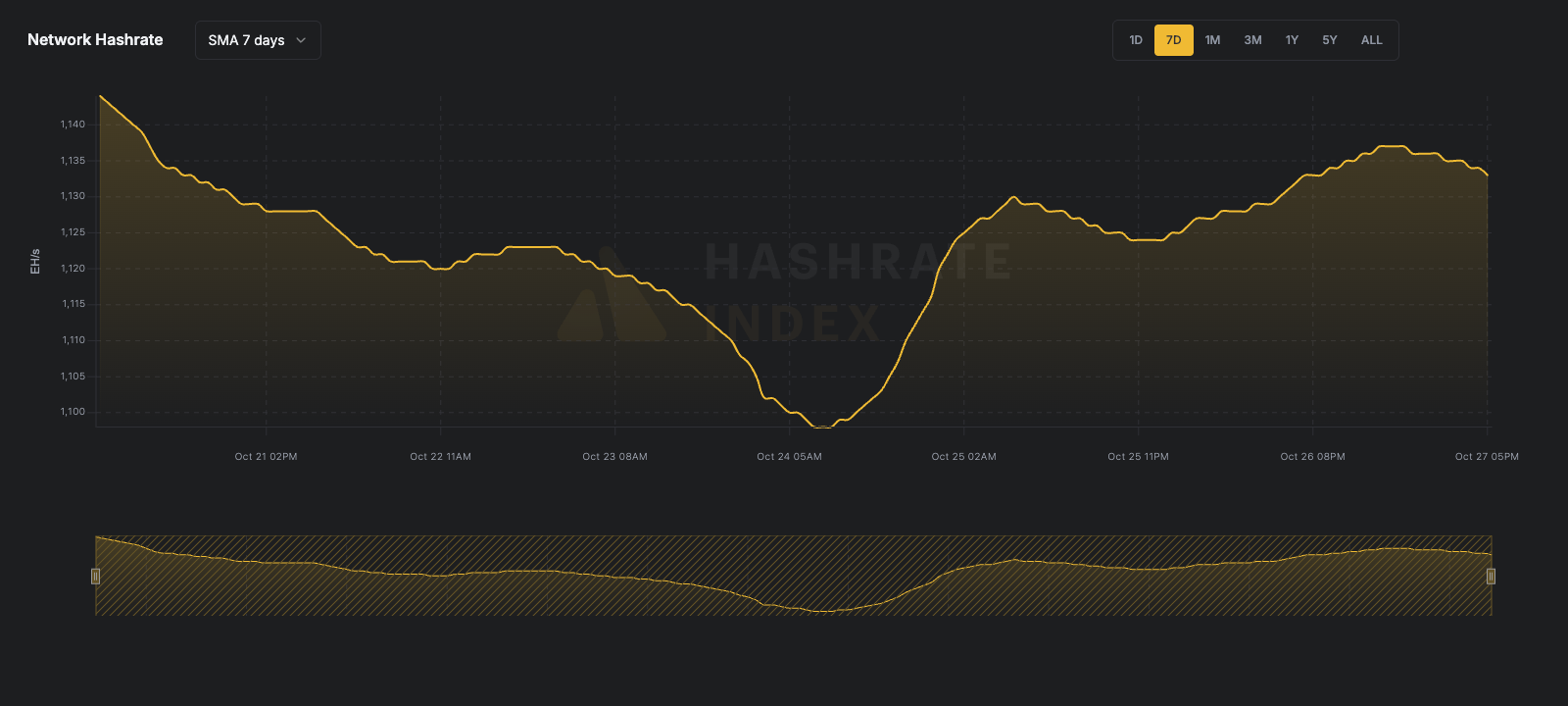Click the Oct 24 05AM axis label
Viewport: 1568px width, 706px height.
tap(789, 457)
